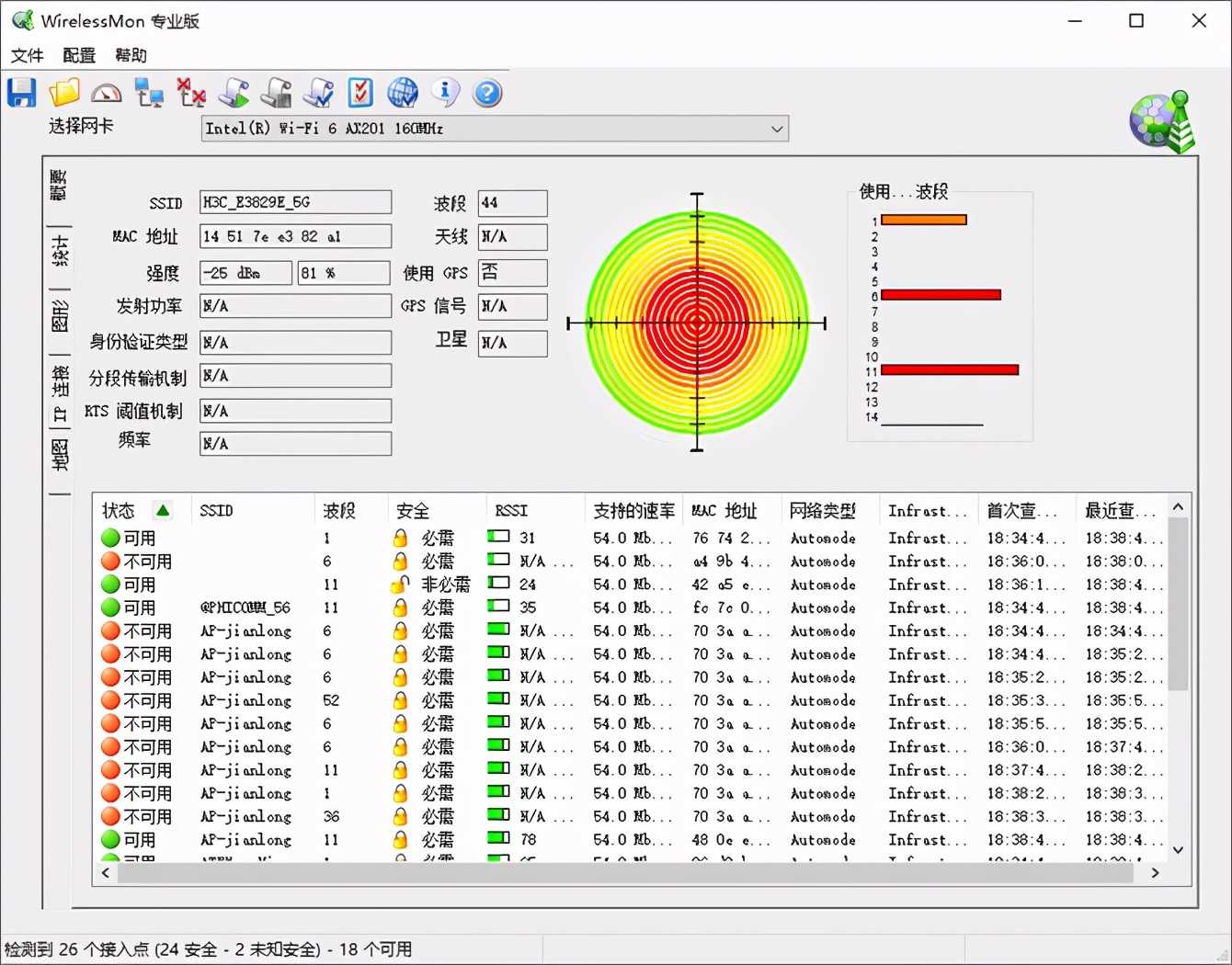Click the globe map icon
The width and height of the screenshot is (1232, 965).
[403, 92]
